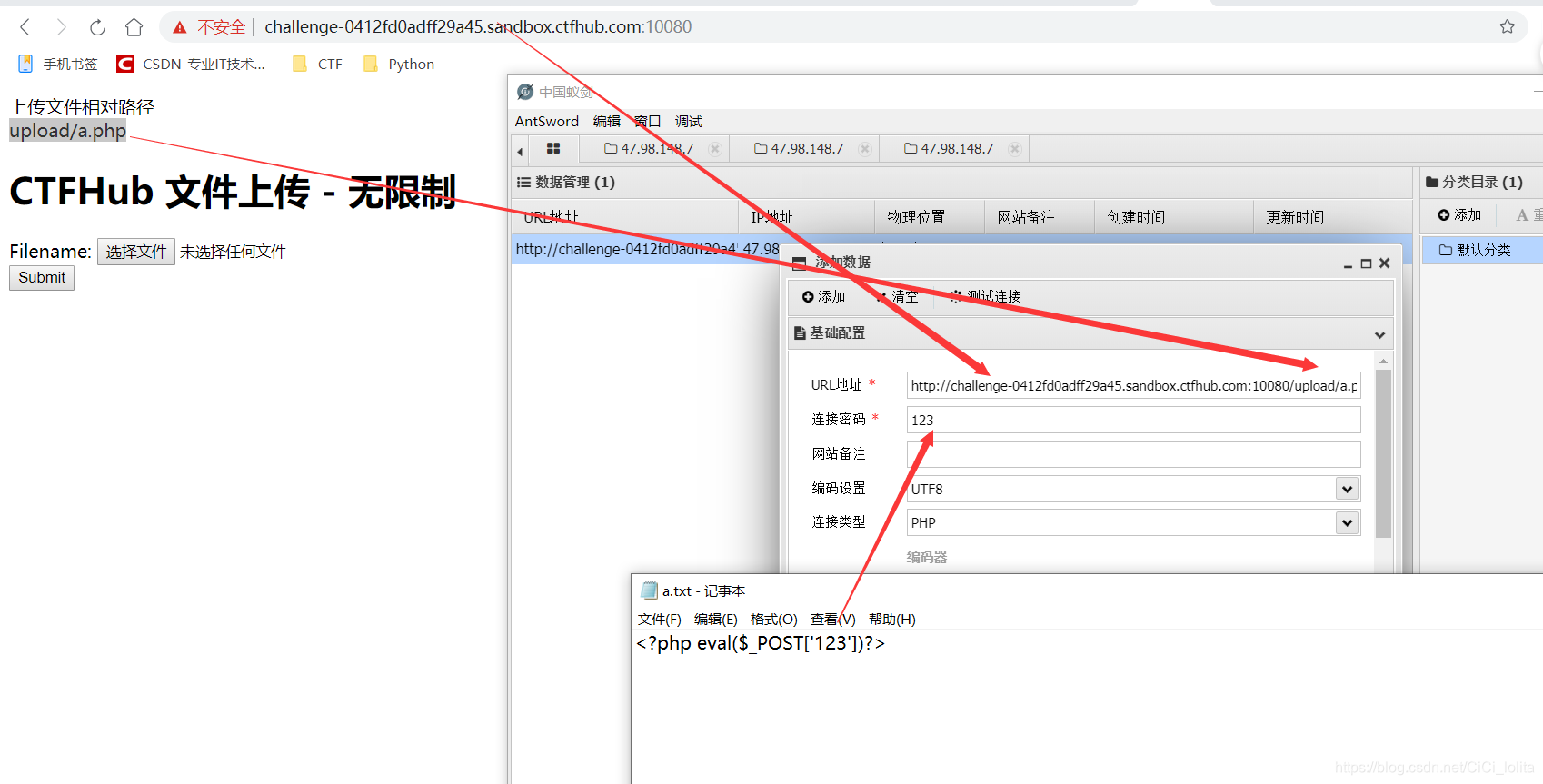This screenshot has height=784, width=1543.
Task: Switch to the AntSword home grid tab
Action: pos(553,148)
